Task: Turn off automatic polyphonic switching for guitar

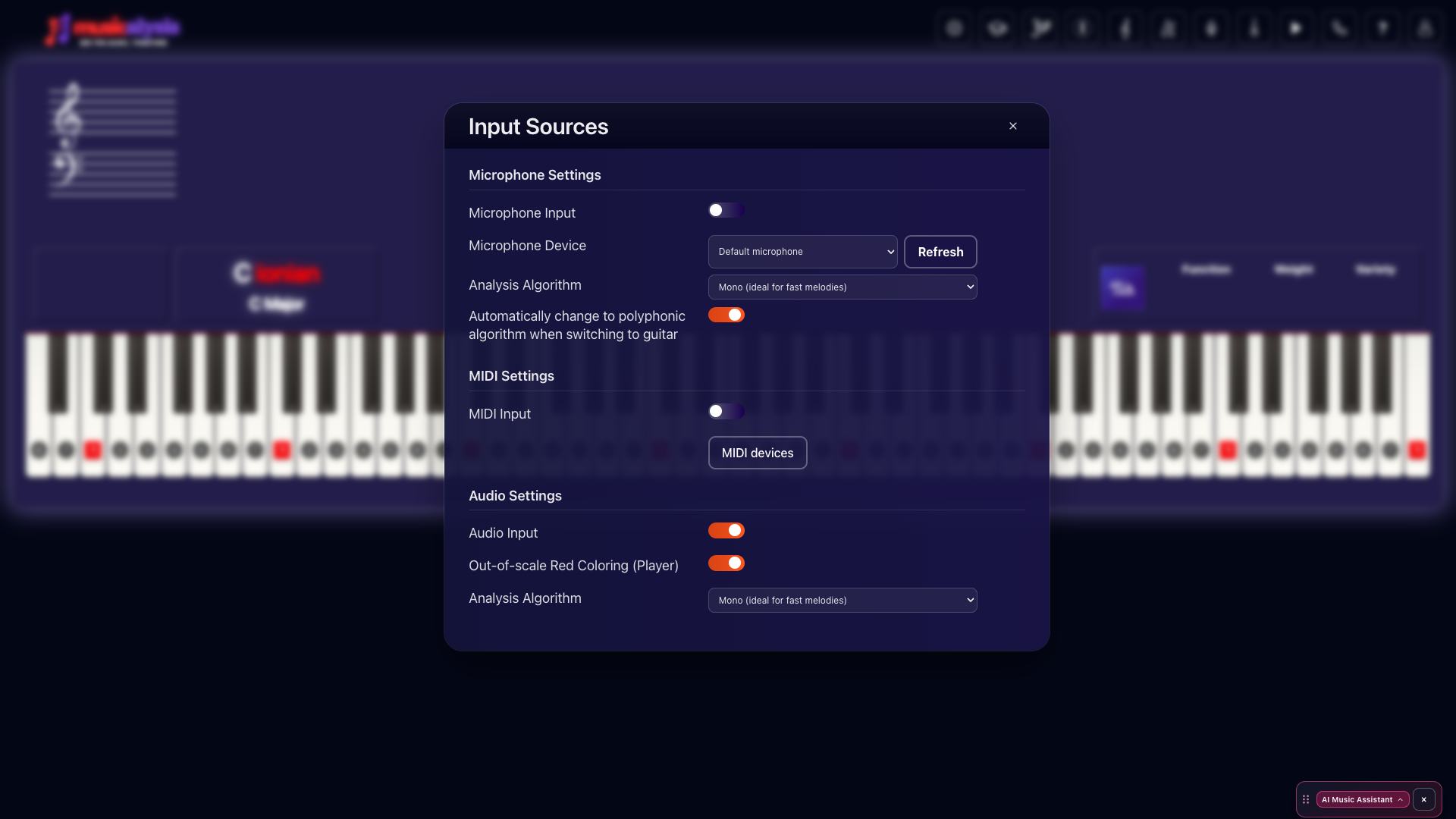Action: 726,315
